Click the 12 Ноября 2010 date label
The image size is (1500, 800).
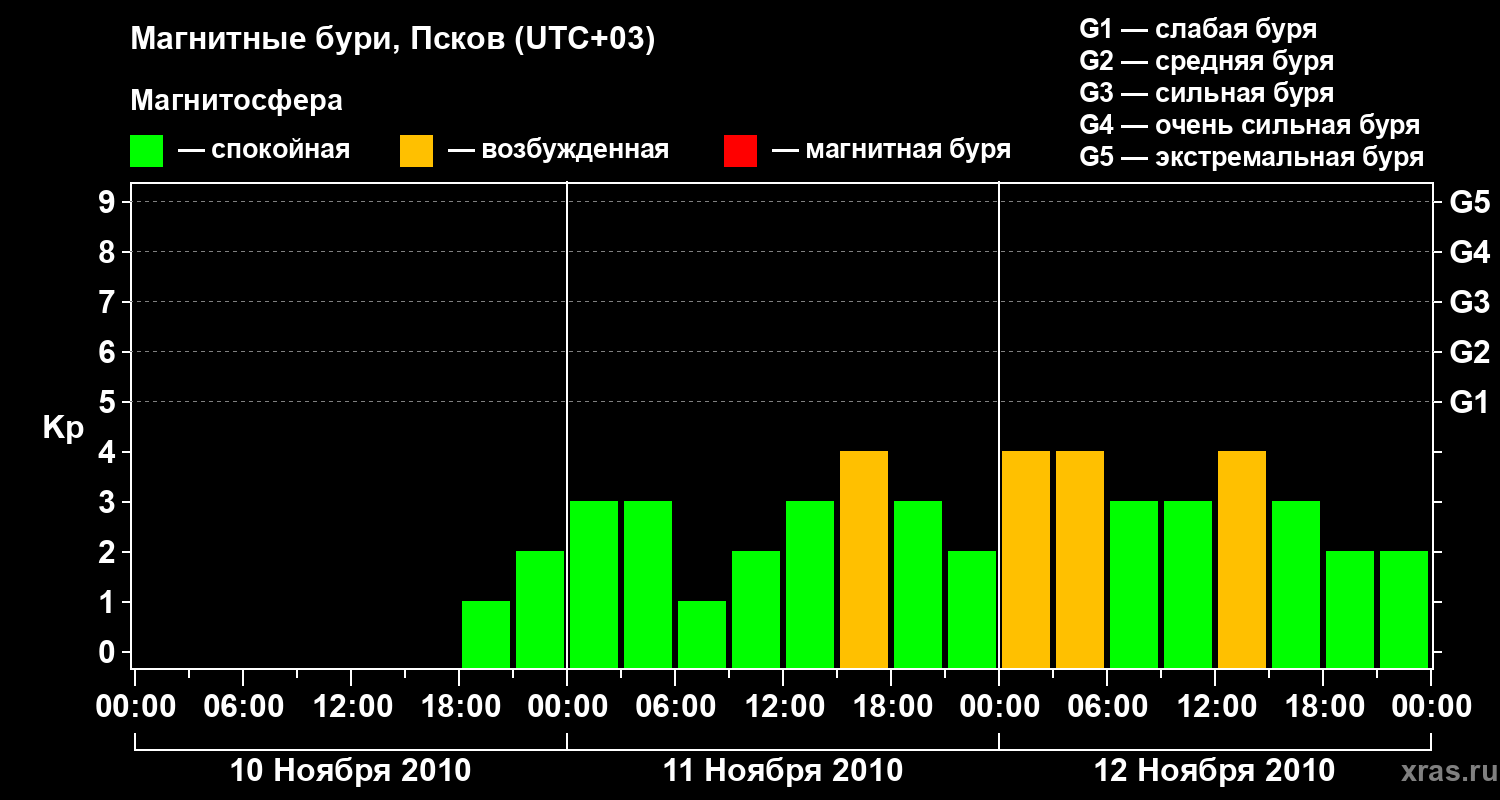[x=1215, y=770]
